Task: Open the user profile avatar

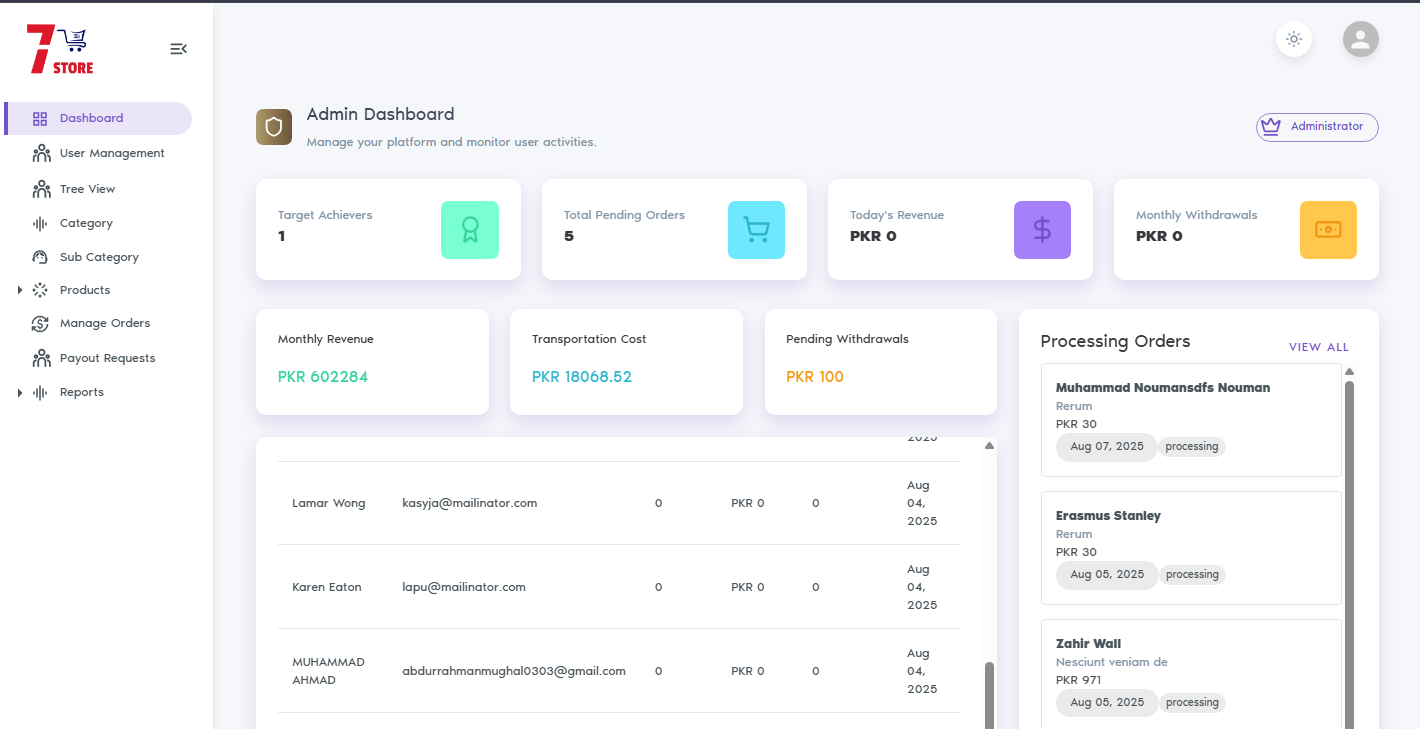Action: click(1360, 39)
